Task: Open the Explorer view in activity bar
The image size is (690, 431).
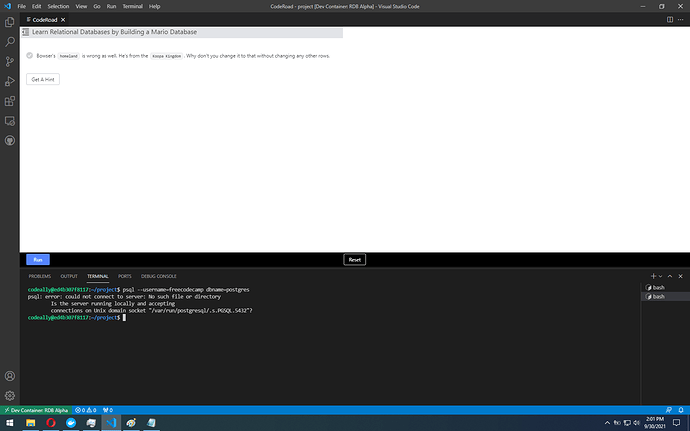Action: point(10,22)
